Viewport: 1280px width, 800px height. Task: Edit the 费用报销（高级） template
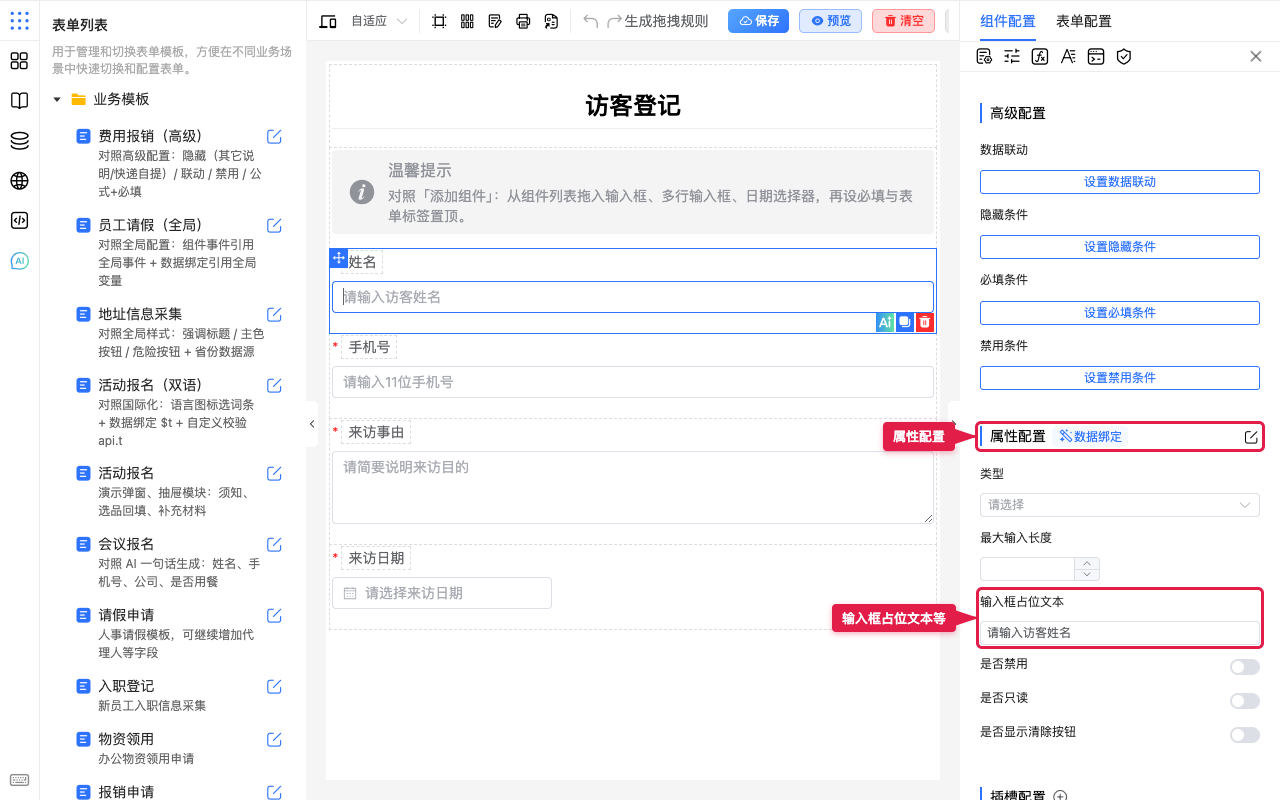pyautogui.click(x=274, y=136)
